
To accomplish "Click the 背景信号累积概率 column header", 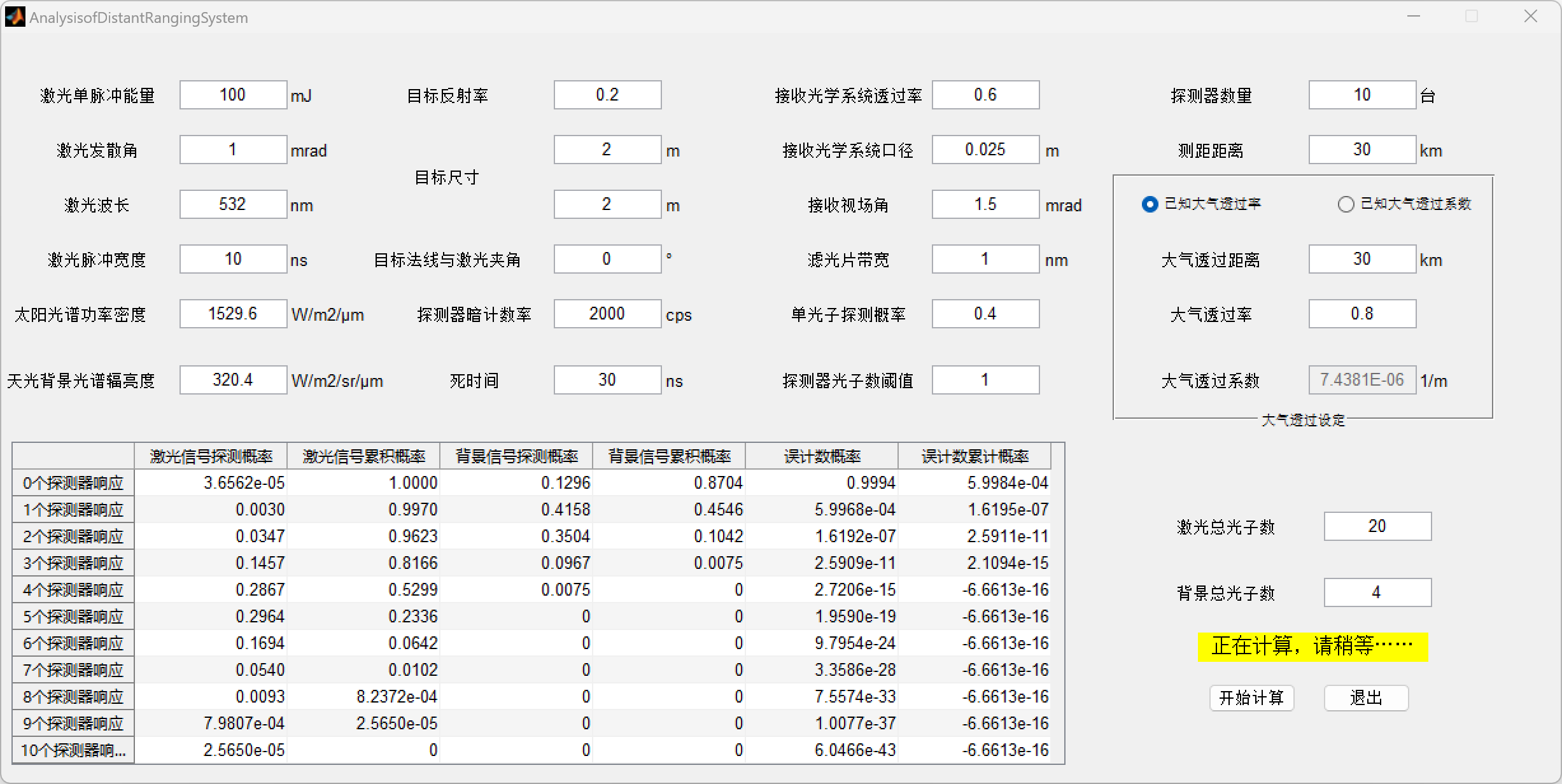I will pyautogui.click(x=669, y=456).
